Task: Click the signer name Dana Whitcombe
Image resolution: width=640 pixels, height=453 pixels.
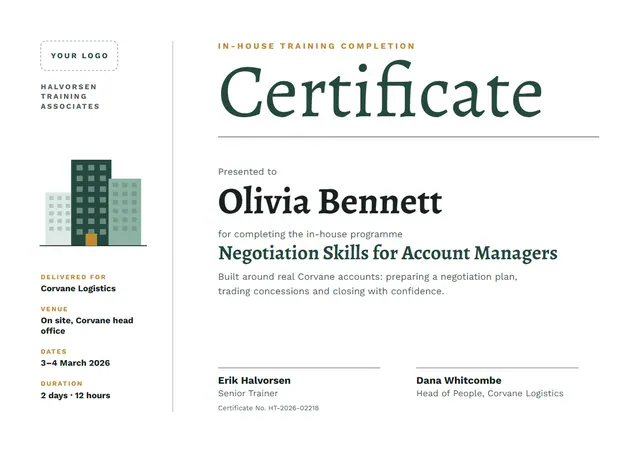Action: click(x=459, y=381)
